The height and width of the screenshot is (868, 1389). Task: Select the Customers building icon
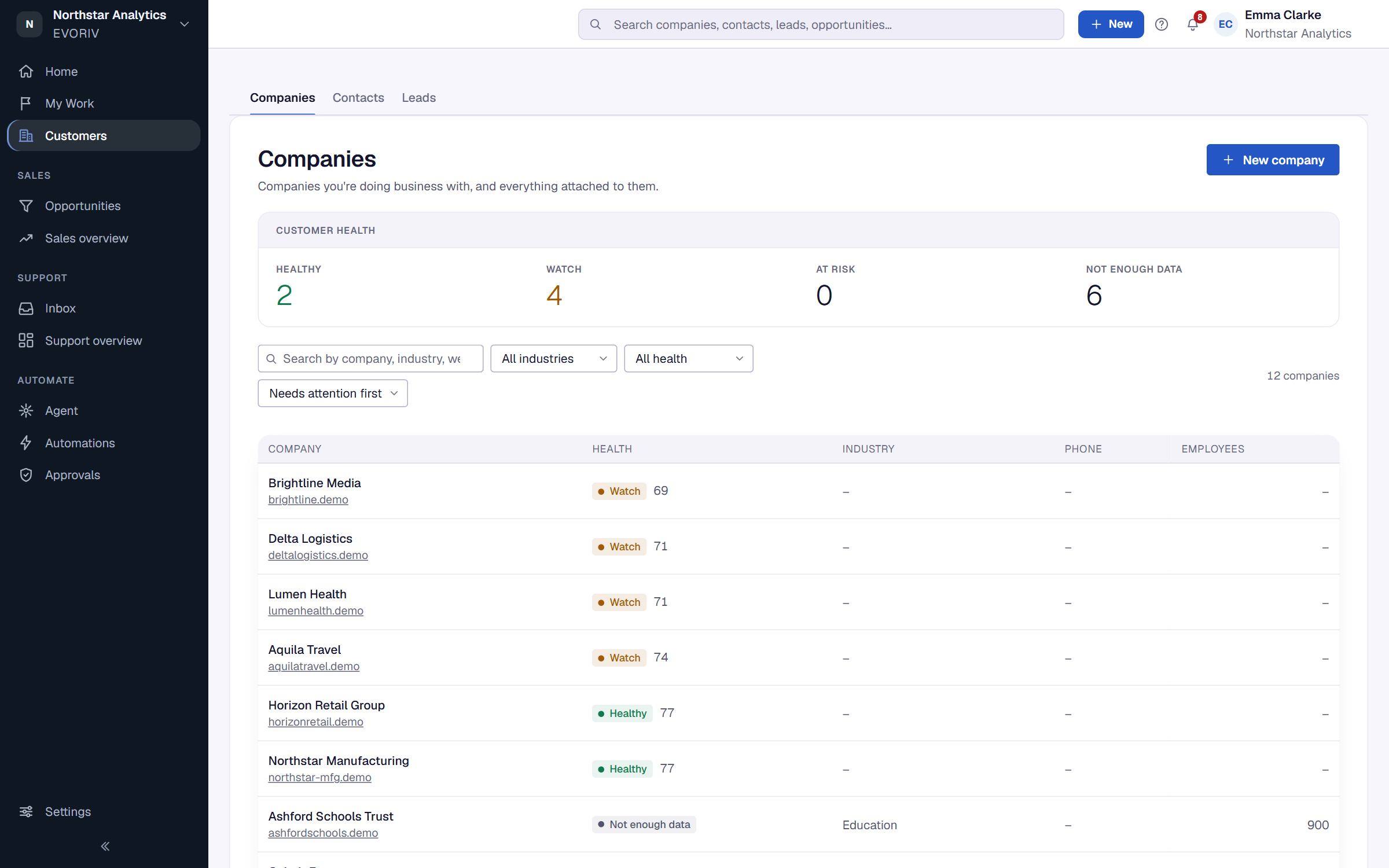coord(26,136)
